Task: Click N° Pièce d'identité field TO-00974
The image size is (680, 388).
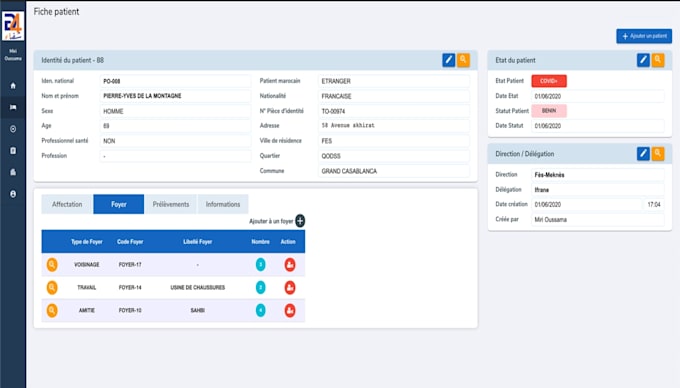Action: tap(394, 111)
